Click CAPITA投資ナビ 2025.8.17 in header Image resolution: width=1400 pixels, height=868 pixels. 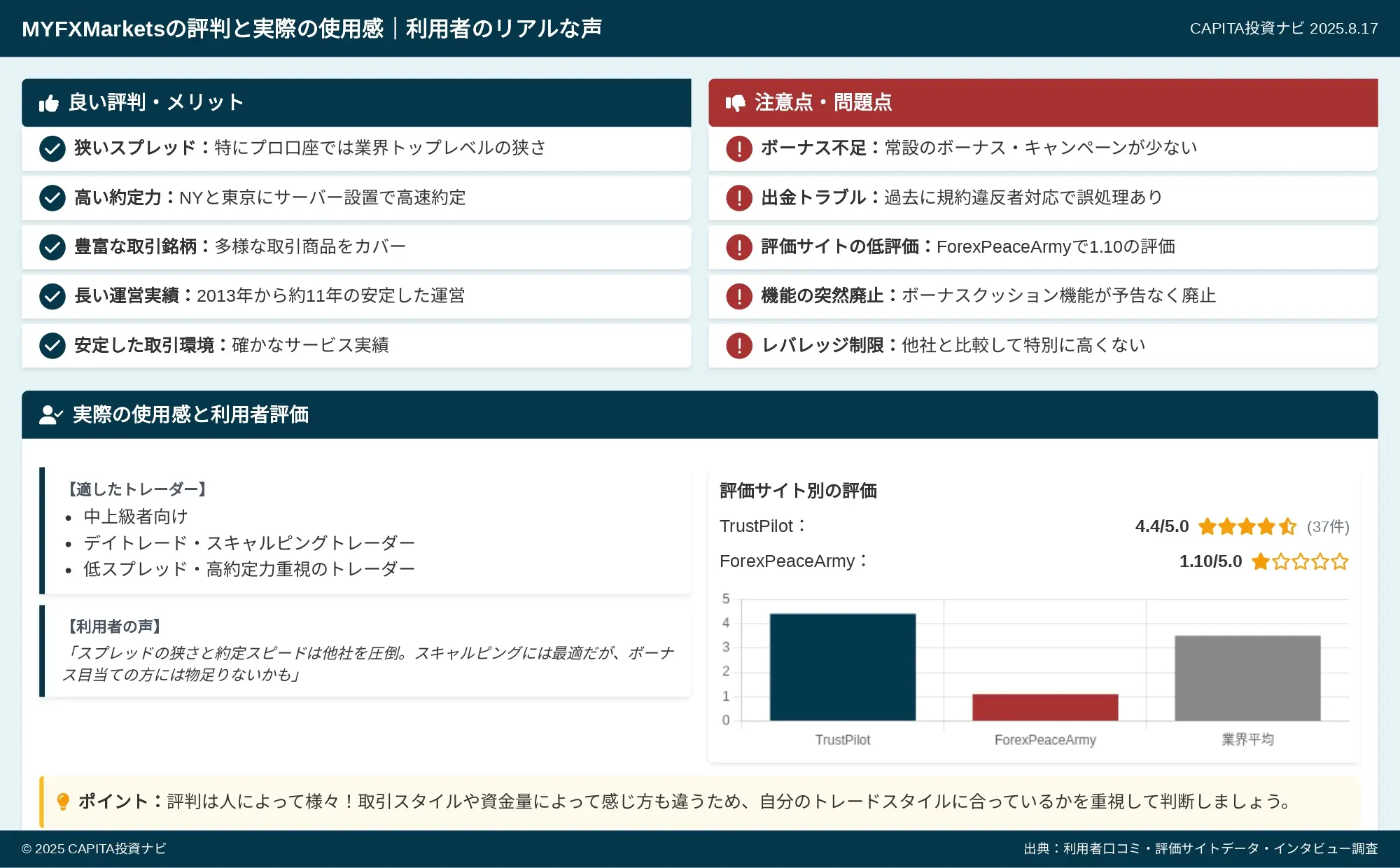coord(1284,29)
